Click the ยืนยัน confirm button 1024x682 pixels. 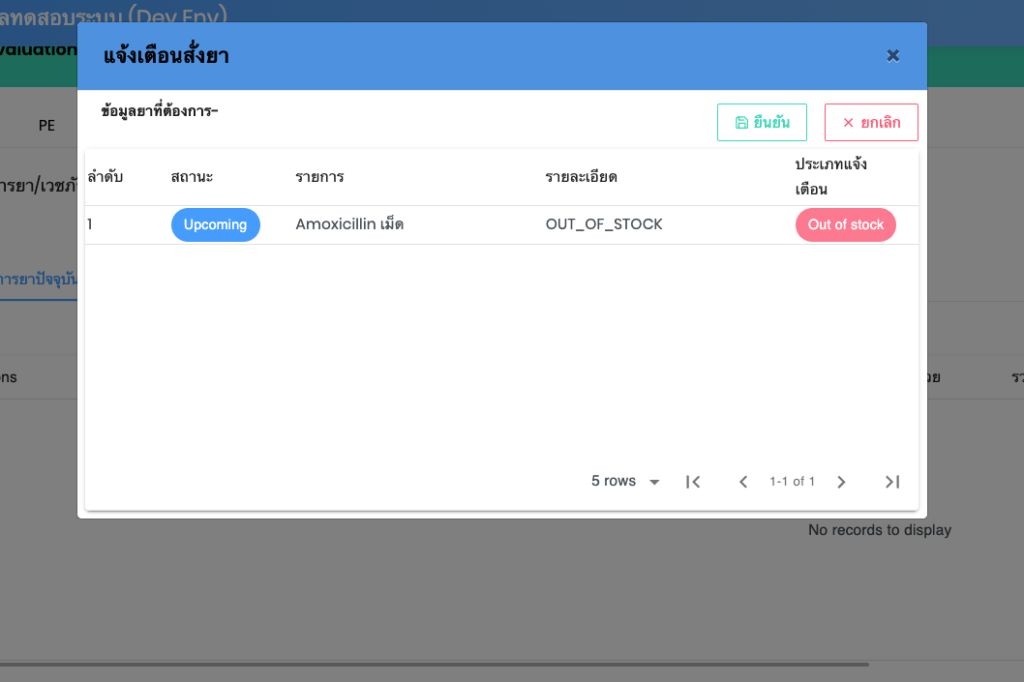click(761, 122)
